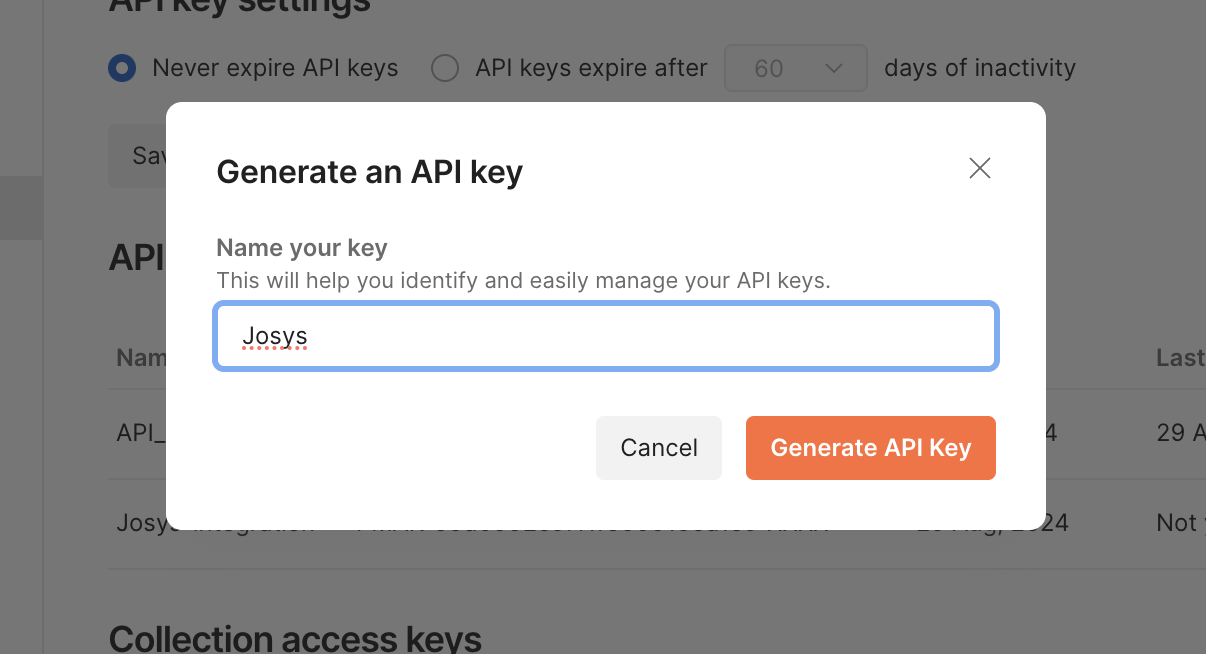This screenshot has height=654, width=1206.
Task: Click the API key settings heading
Action: point(240,6)
